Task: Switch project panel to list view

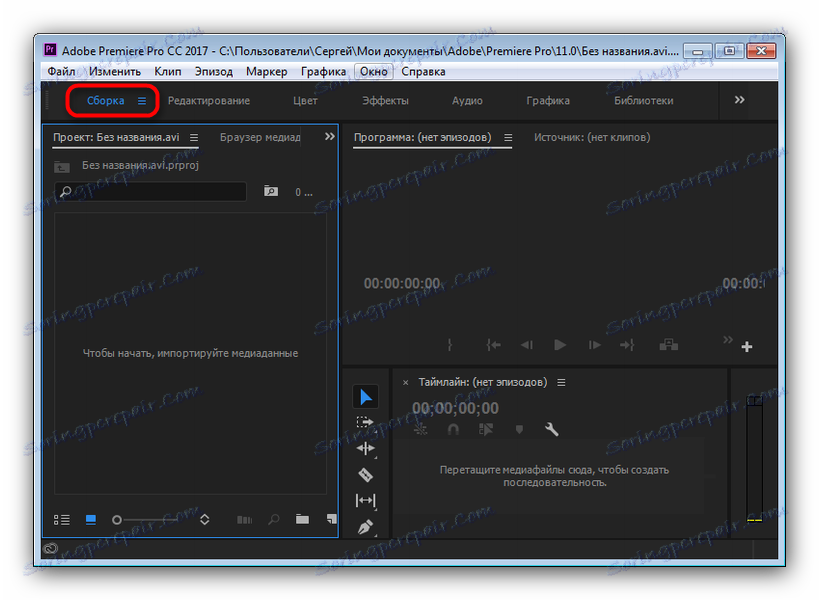Action: tap(62, 520)
